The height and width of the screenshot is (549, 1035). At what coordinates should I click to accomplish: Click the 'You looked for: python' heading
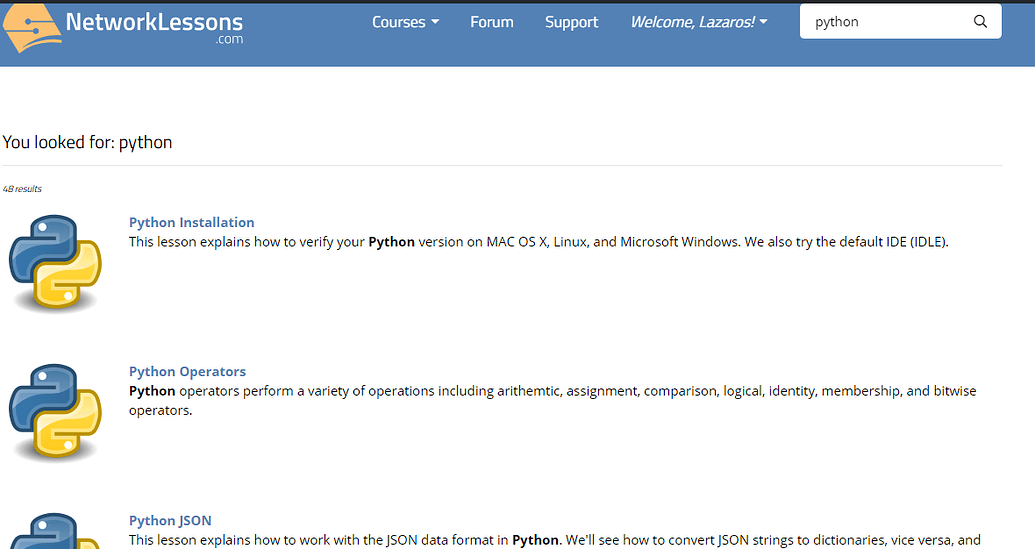point(87,143)
